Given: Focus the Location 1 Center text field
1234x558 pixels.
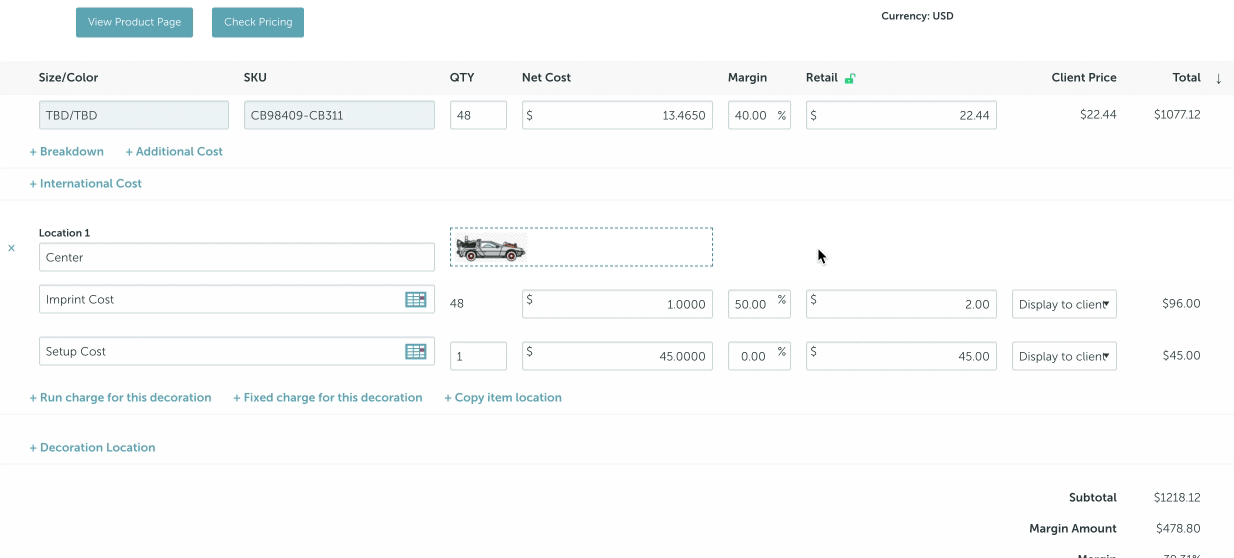Looking at the screenshot, I should (236, 257).
